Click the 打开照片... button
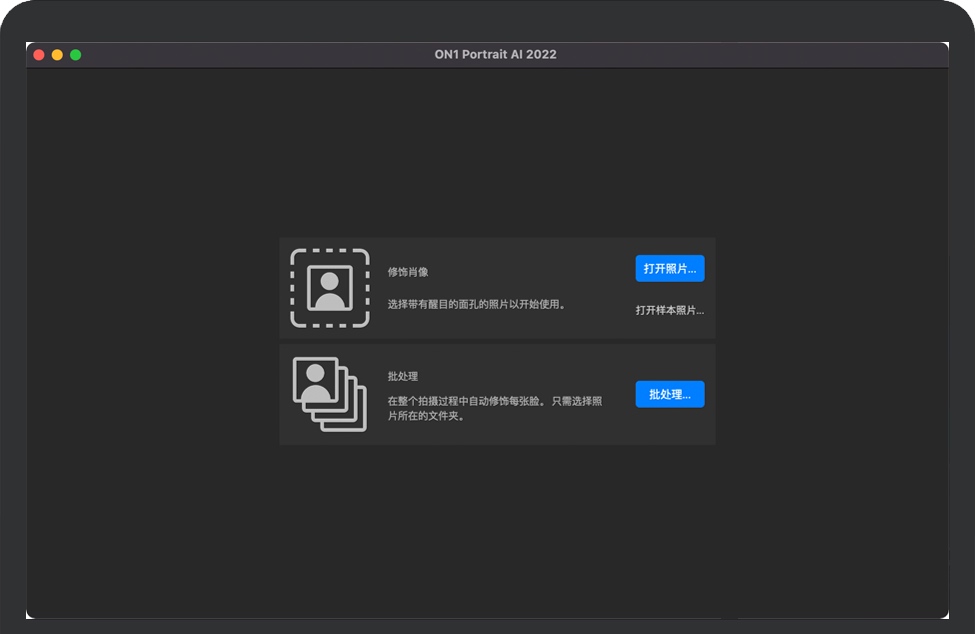 point(670,269)
